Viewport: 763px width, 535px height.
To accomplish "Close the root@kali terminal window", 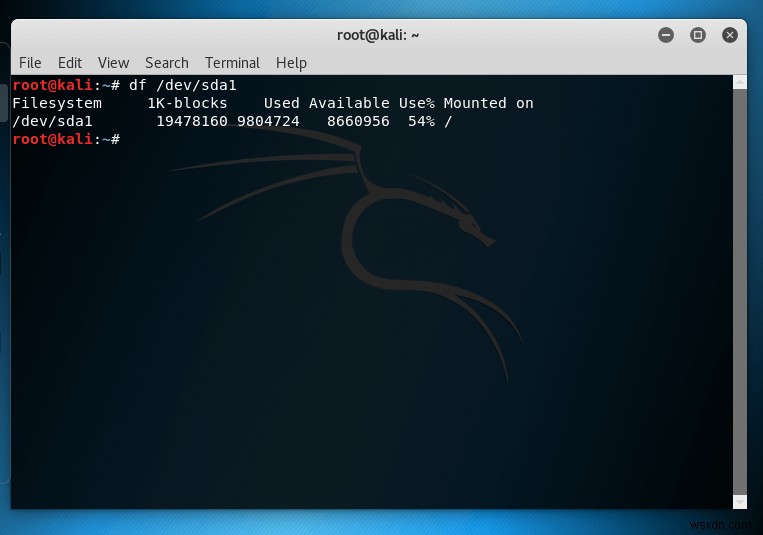I will click(x=729, y=35).
